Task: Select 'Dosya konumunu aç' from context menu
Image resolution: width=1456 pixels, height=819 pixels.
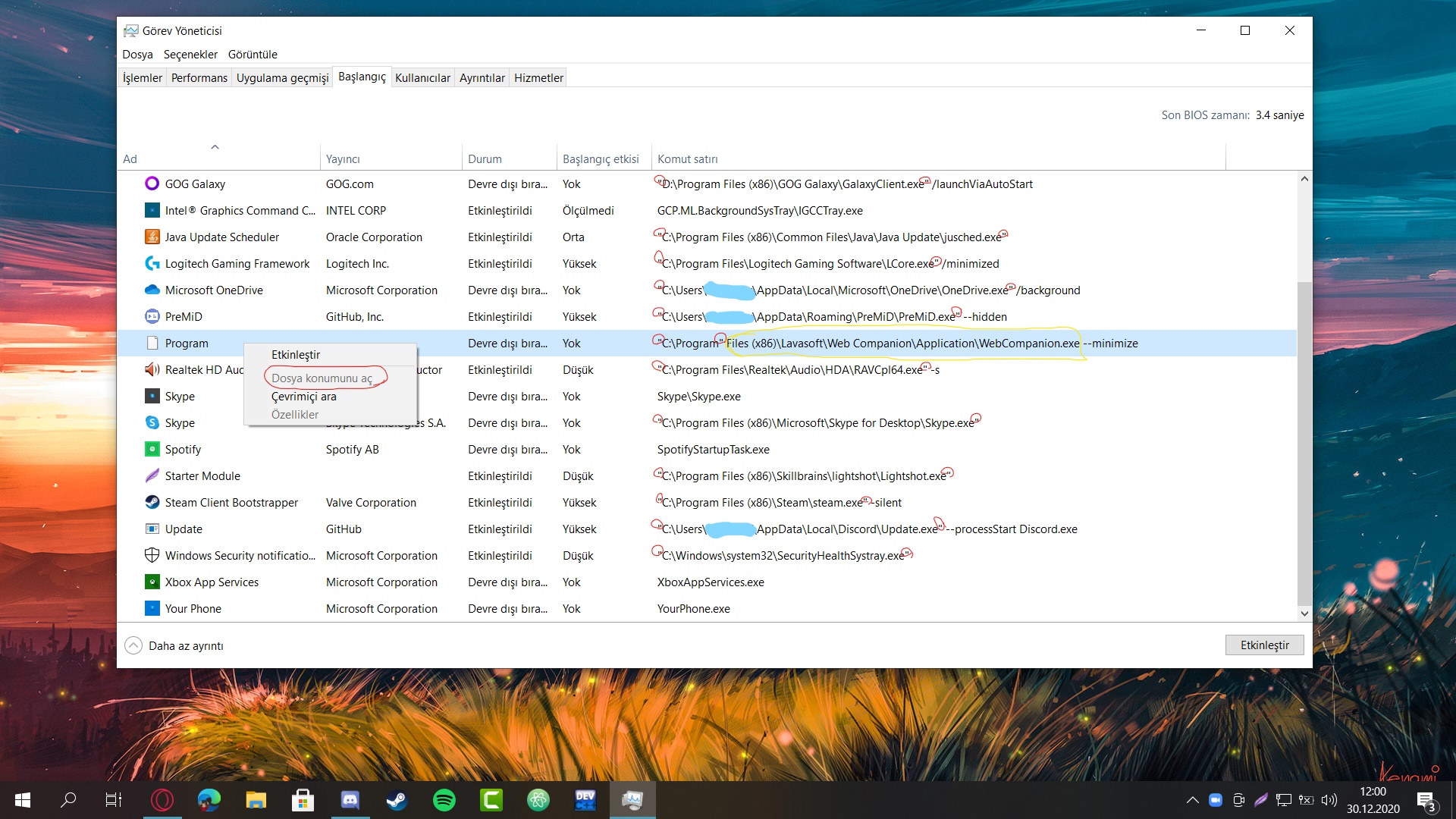Action: 322,377
